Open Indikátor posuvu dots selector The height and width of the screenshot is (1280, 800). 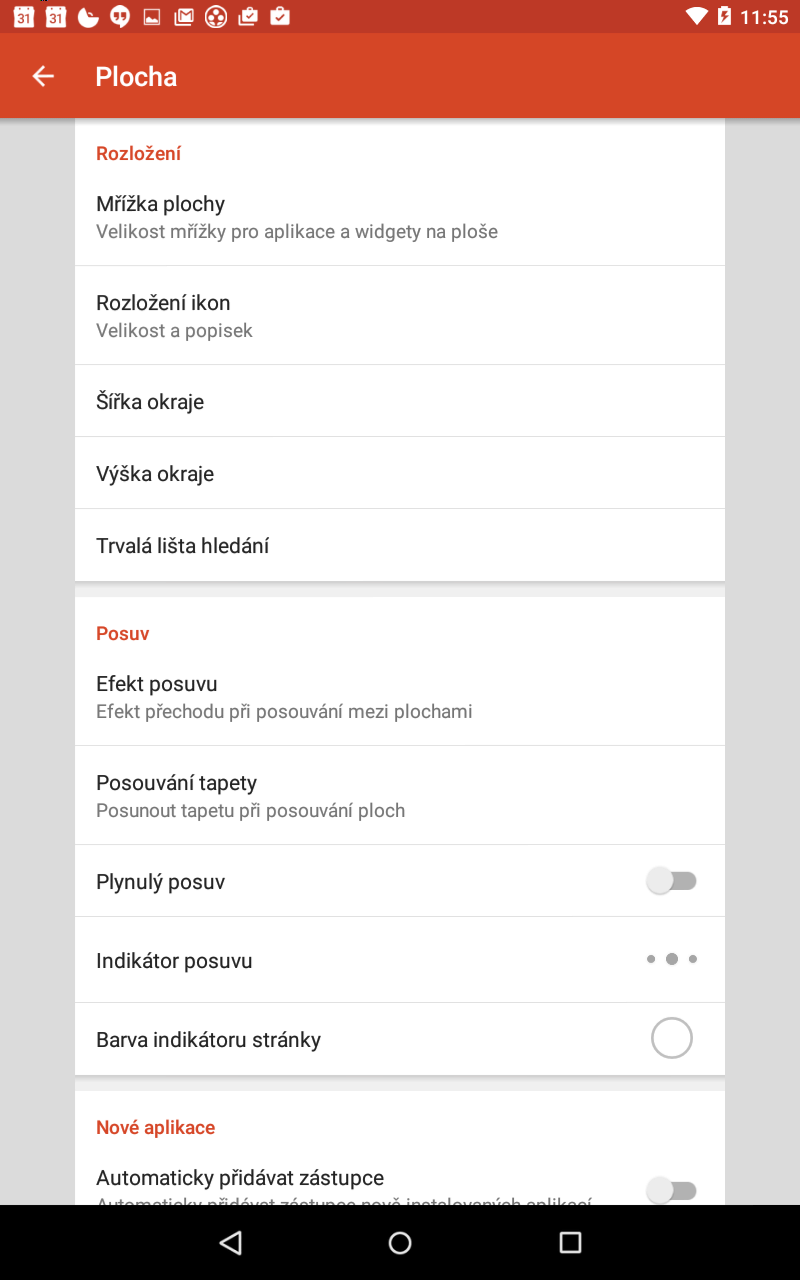click(671, 959)
